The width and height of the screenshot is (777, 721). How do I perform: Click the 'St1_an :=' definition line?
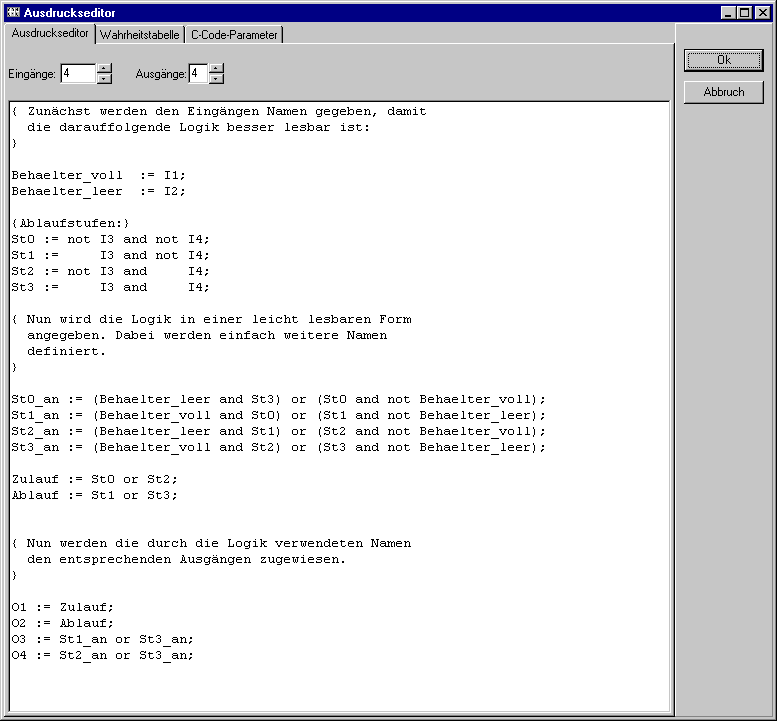point(278,415)
